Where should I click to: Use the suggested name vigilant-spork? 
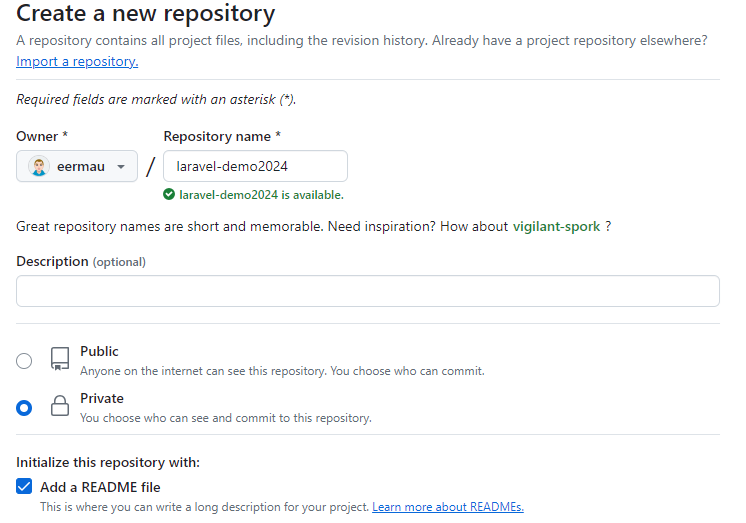pyautogui.click(x=556, y=226)
